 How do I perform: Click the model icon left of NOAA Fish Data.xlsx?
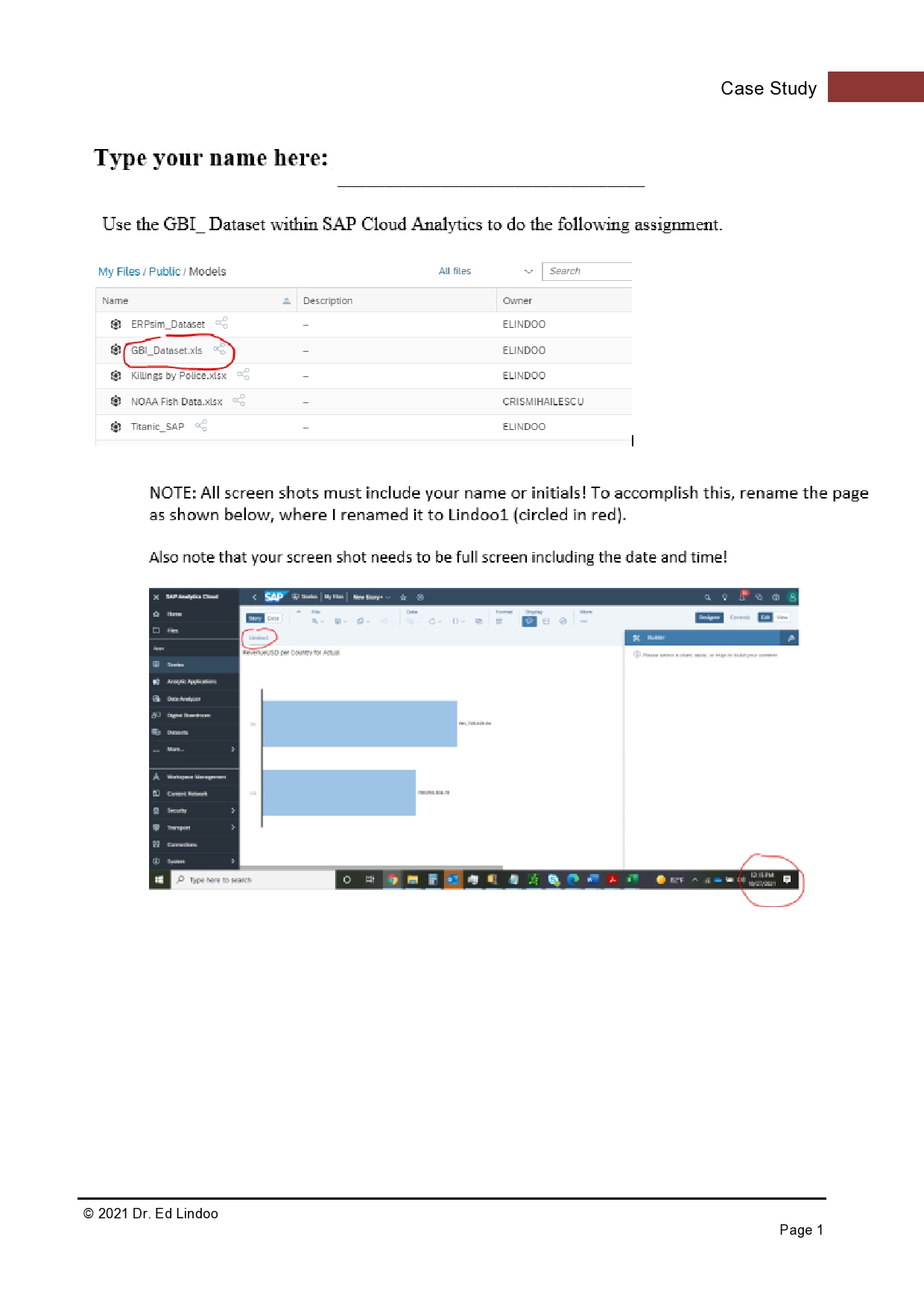pos(115,401)
